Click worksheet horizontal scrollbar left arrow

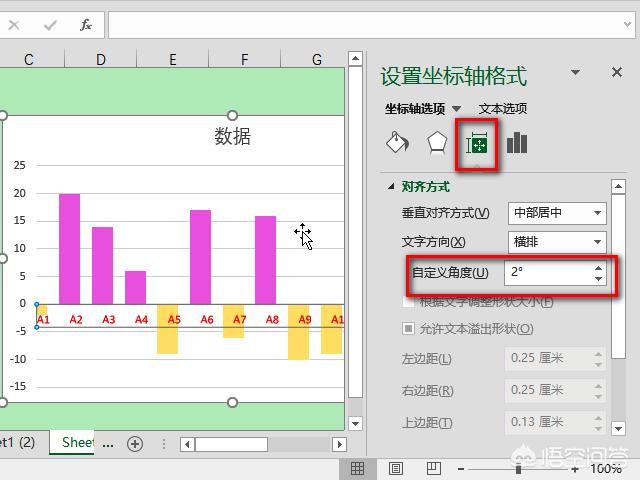(x=187, y=444)
